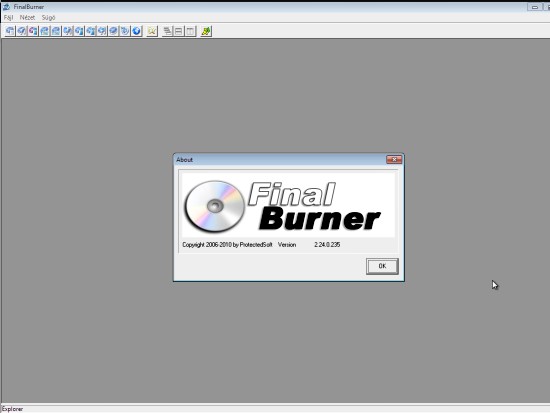Close the About dialog with red X
550x413 pixels.
click(394, 160)
